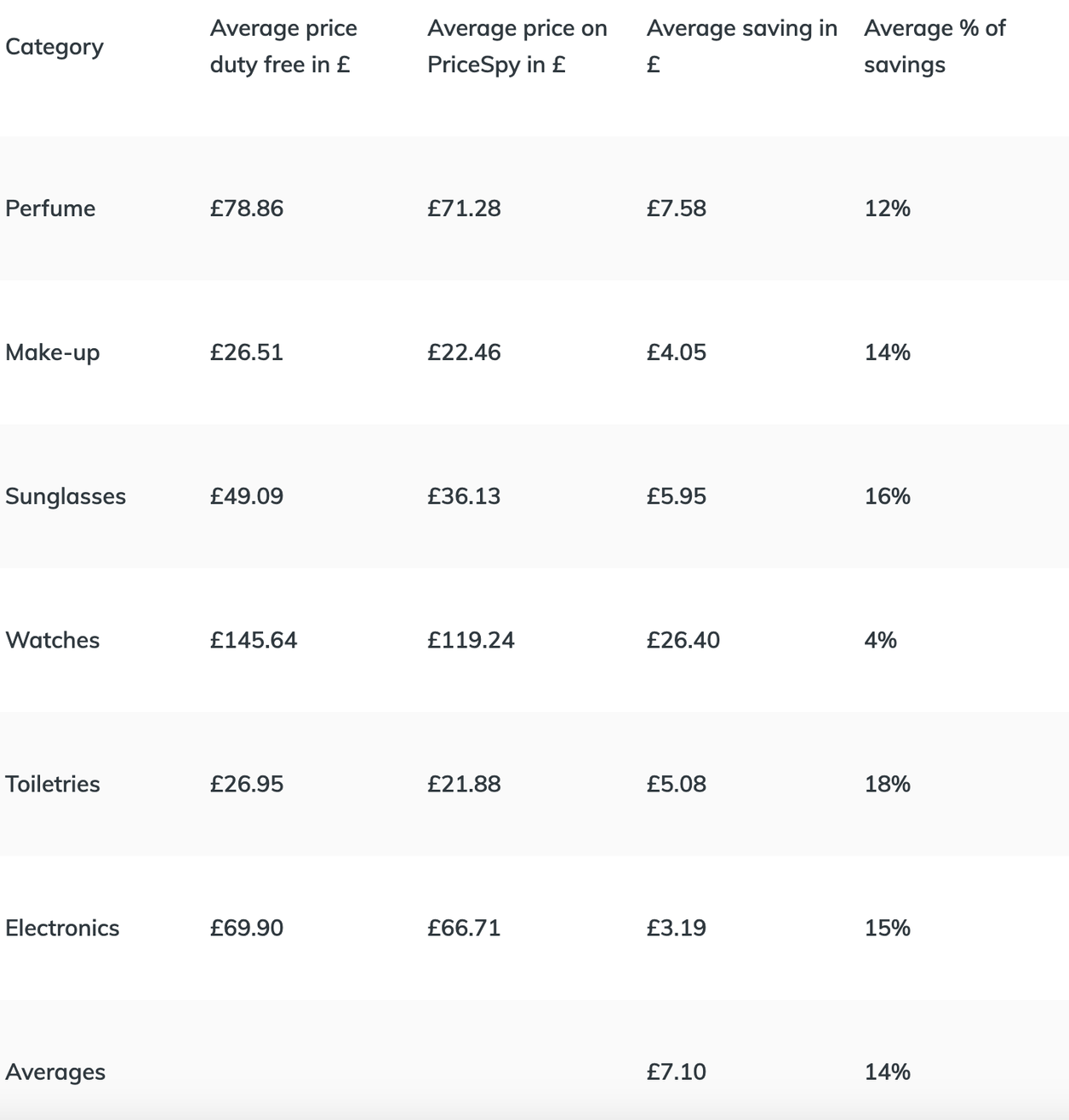Viewport: 1069px width, 1120px height.
Task: Click the £22.46 Make-up PriceSpy price
Action: [464, 352]
